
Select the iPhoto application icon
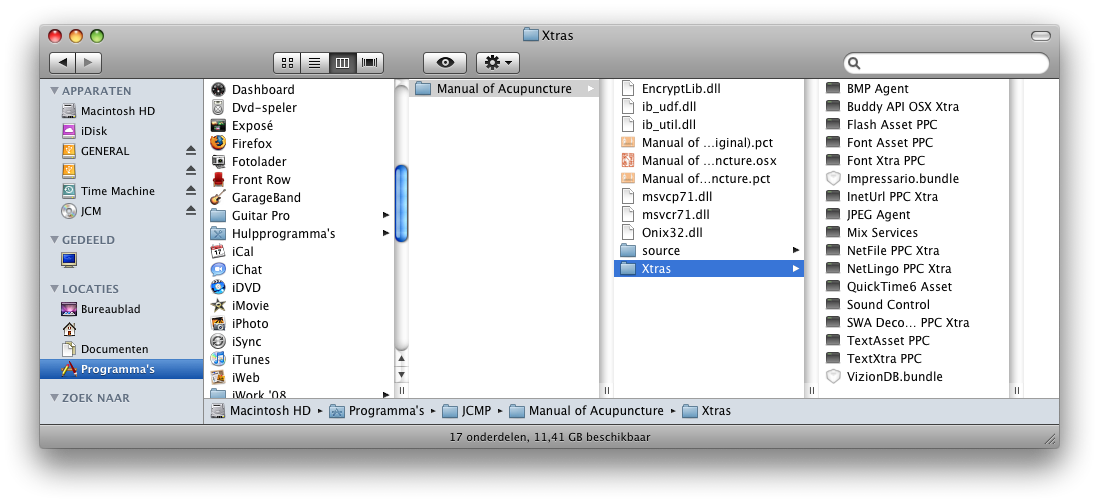(x=219, y=324)
